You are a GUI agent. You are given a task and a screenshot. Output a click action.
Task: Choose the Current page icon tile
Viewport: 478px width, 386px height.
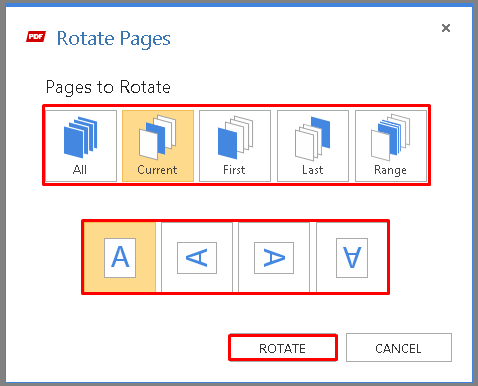(158, 146)
